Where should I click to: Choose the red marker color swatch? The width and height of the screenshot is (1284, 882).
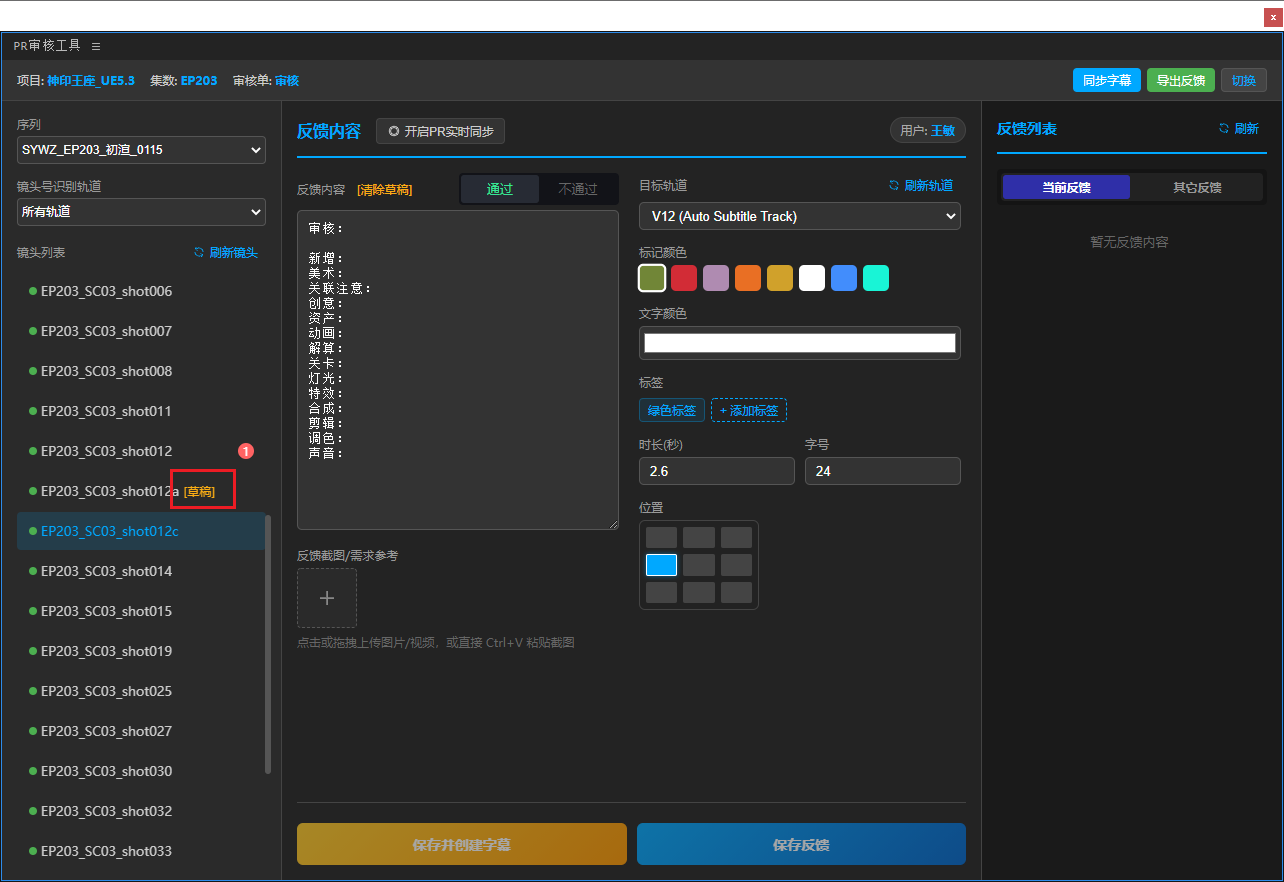684,278
